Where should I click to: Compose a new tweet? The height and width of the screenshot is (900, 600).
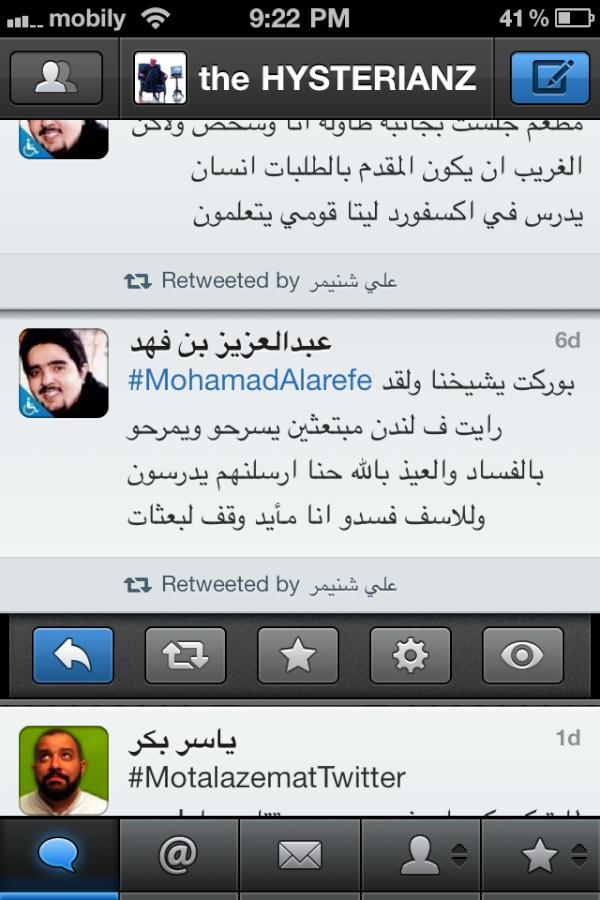pos(550,78)
